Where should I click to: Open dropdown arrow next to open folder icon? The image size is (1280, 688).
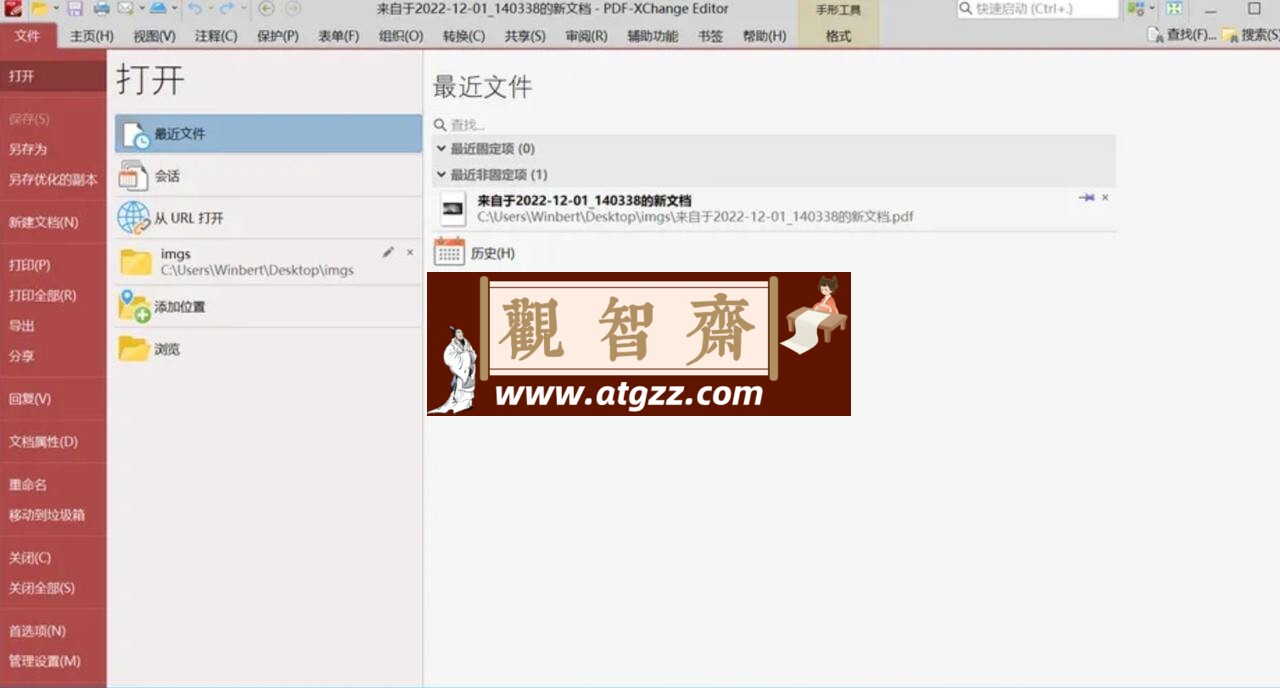[x=55, y=8]
